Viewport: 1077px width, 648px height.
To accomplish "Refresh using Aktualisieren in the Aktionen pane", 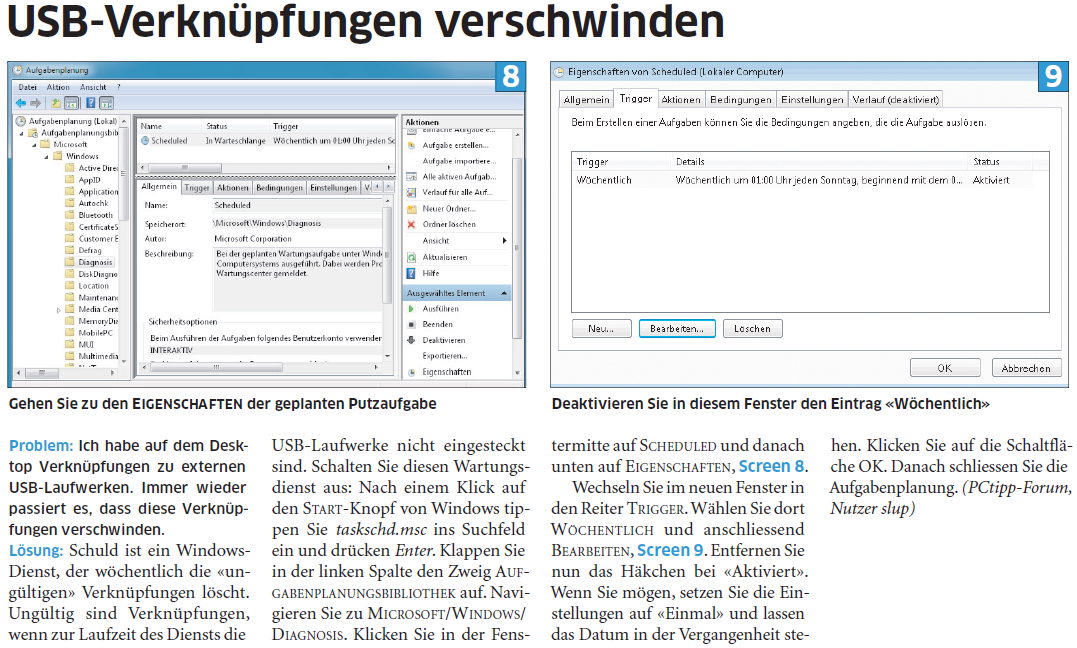I will coord(444,258).
